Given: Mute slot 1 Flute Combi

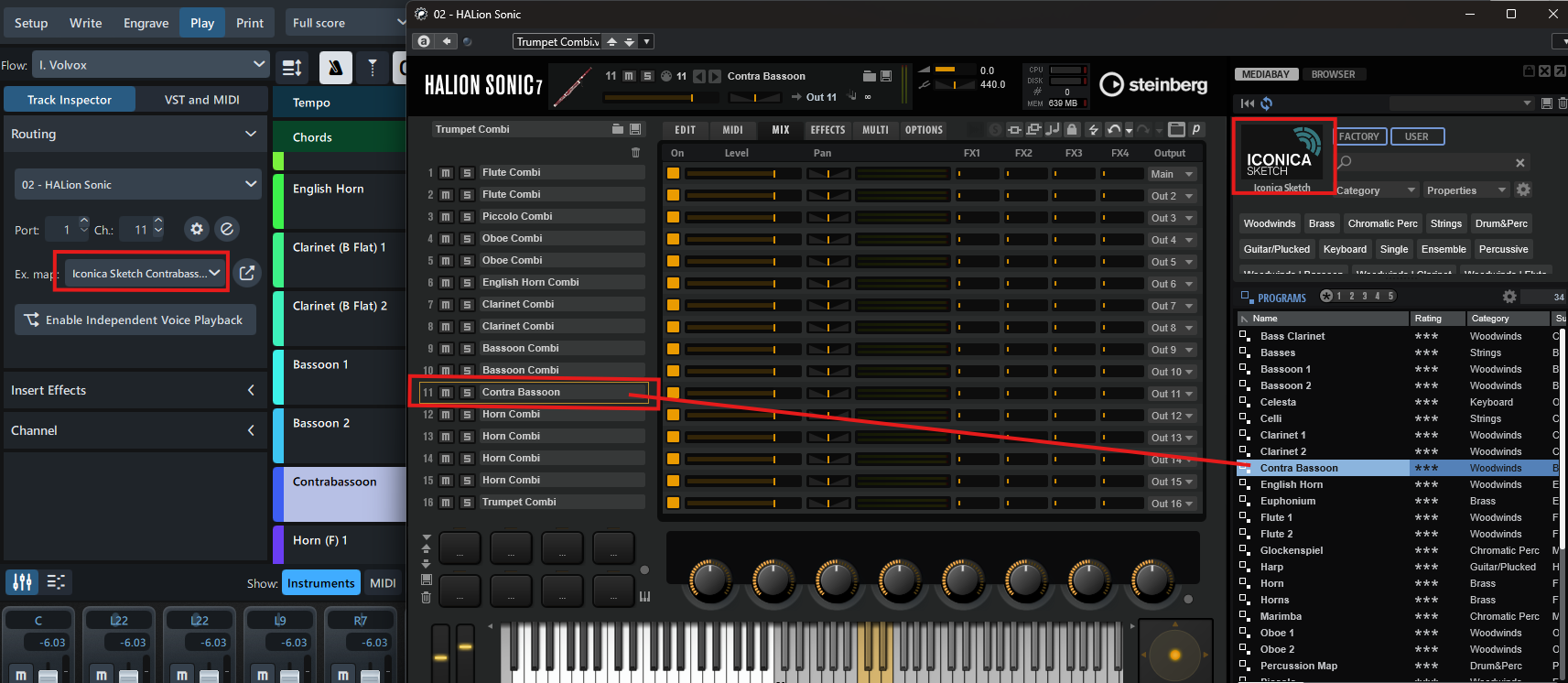Looking at the screenshot, I should point(446,172).
